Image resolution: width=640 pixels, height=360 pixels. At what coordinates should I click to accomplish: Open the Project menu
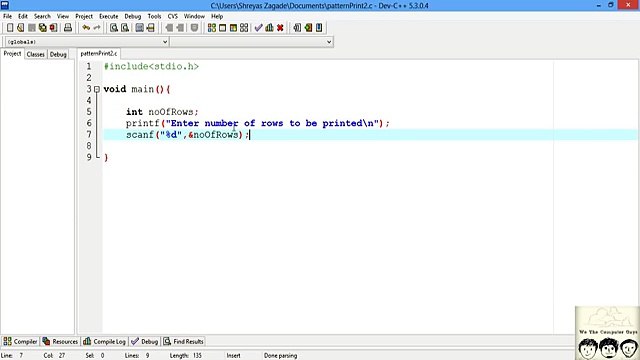[84, 16]
